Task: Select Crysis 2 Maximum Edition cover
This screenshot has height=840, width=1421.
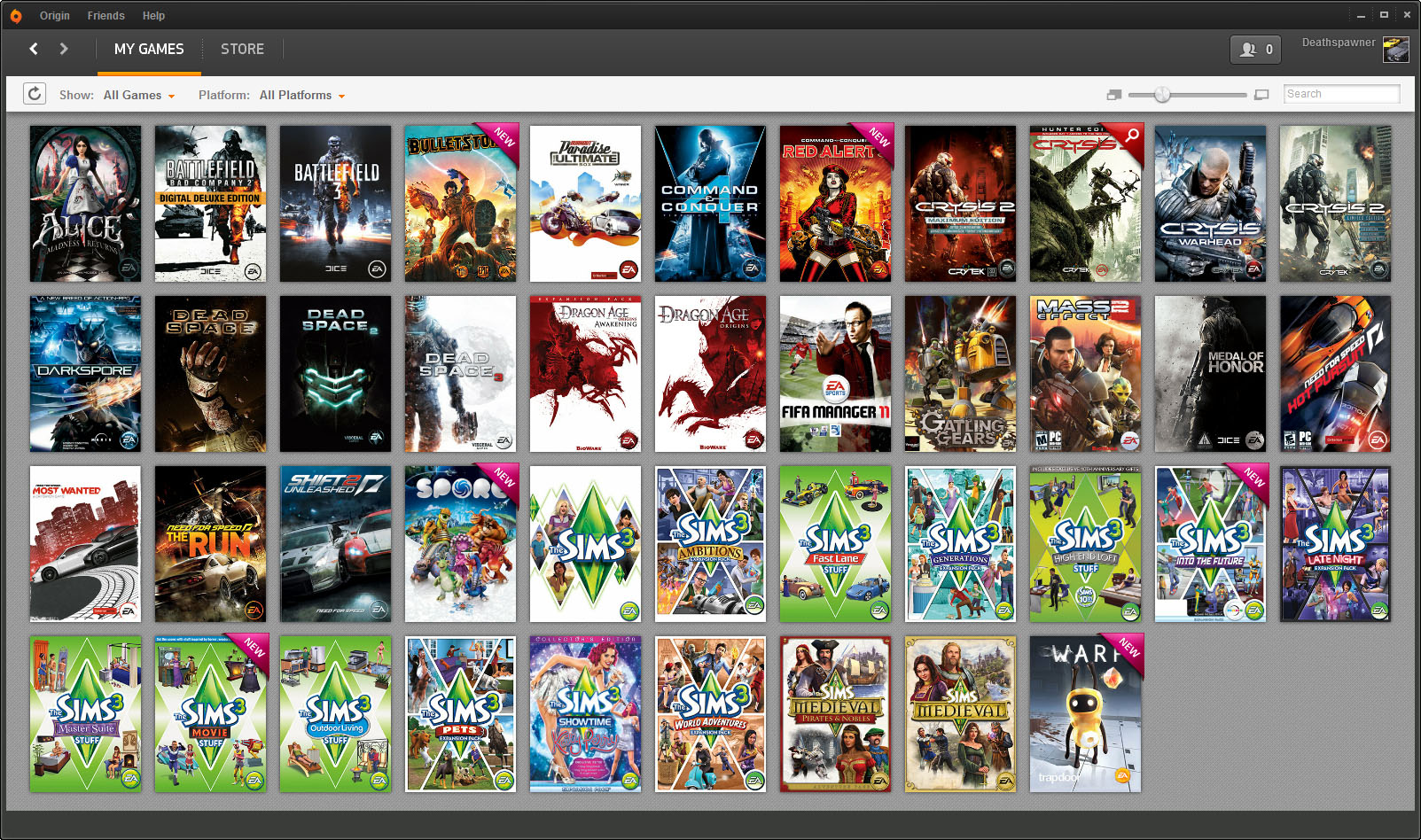Action: pos(960,204)
